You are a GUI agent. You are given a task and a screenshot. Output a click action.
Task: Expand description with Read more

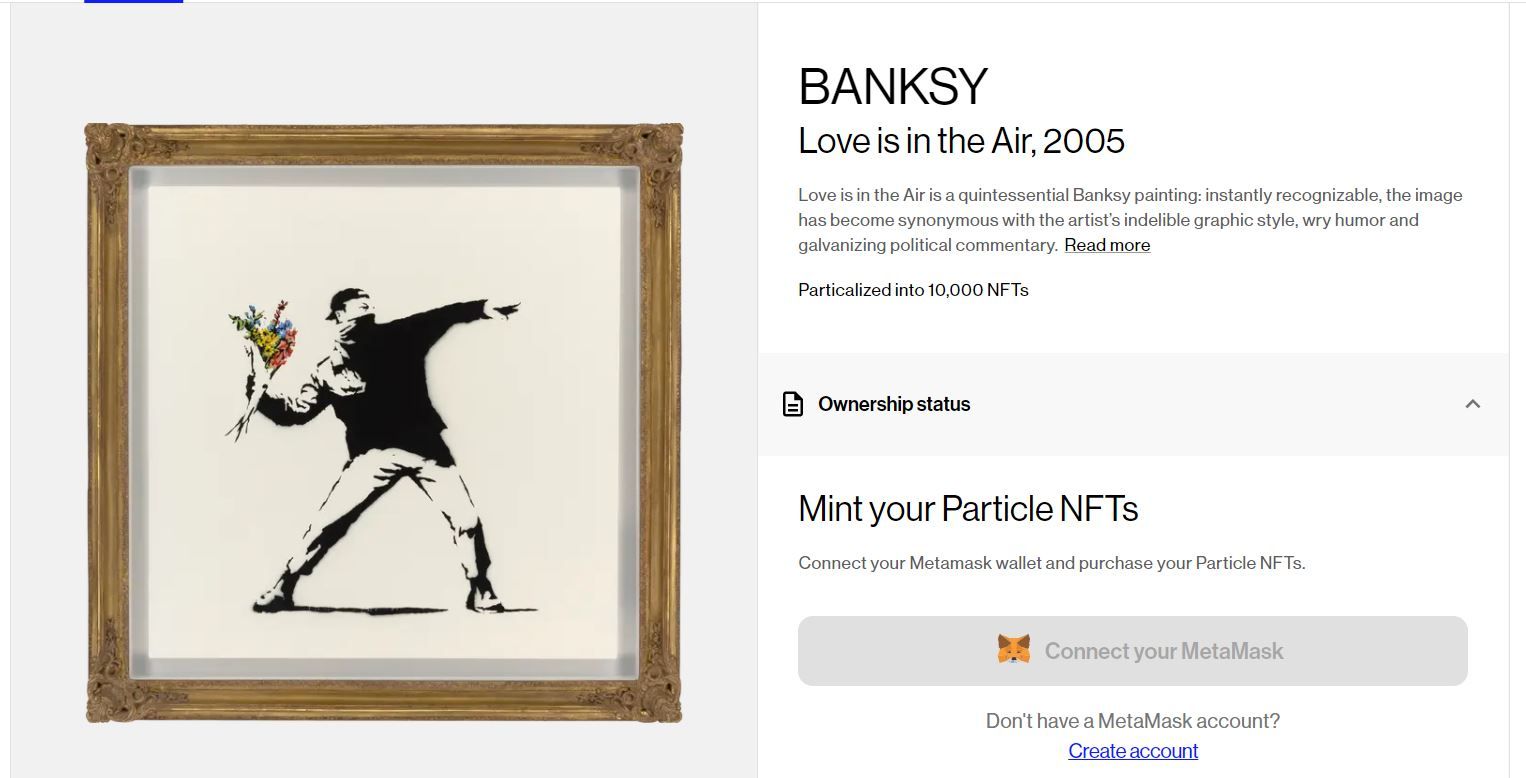(1107, 245)
